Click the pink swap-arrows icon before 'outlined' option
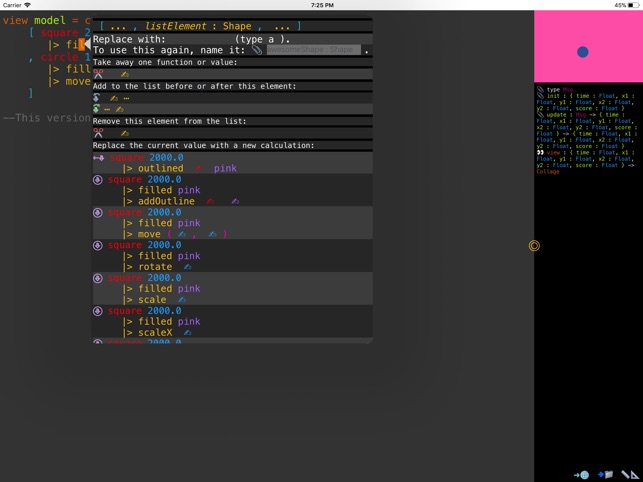 [98, 158]
